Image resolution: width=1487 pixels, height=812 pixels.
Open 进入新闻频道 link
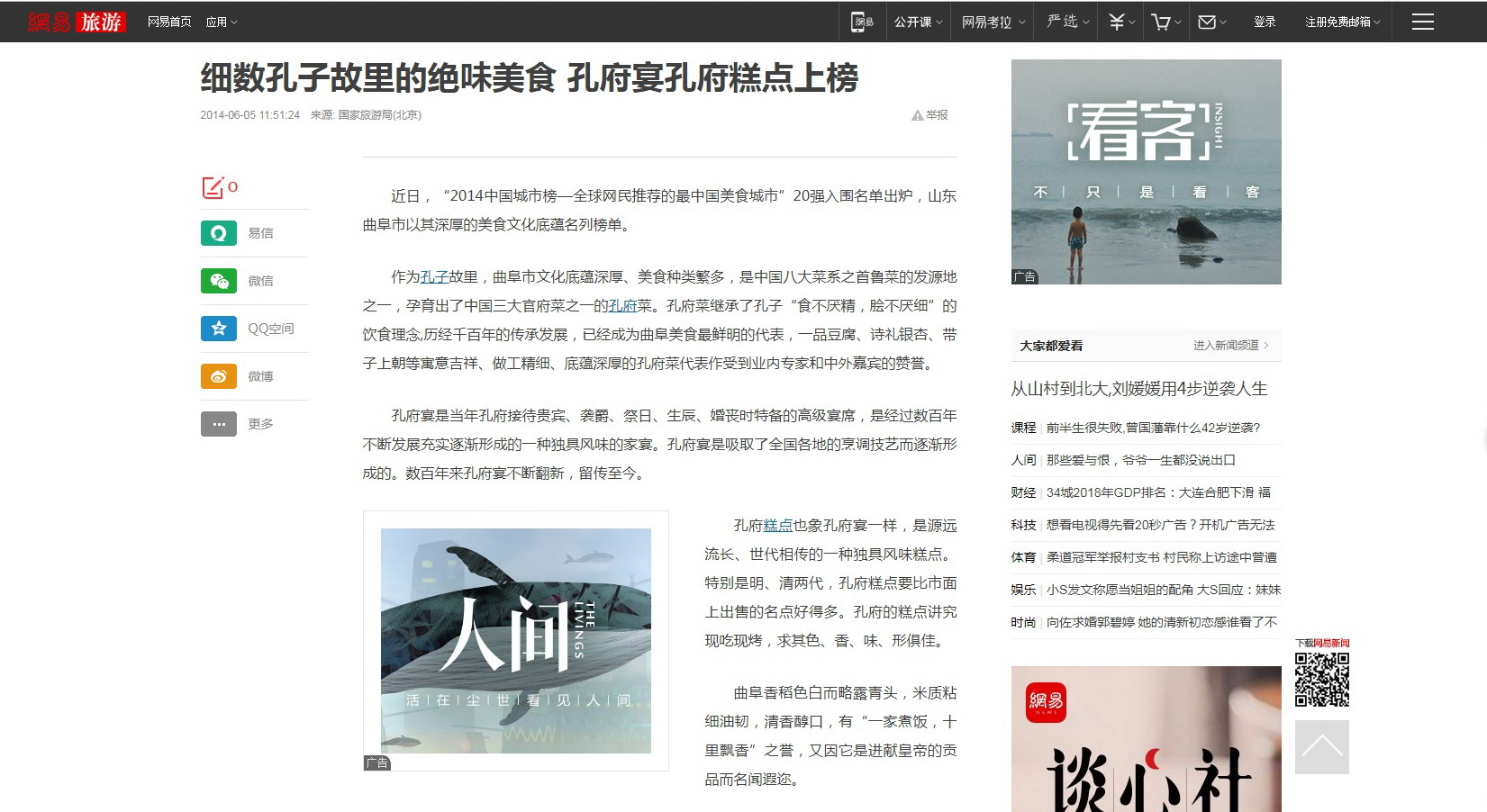click(x=1229, y=346)
